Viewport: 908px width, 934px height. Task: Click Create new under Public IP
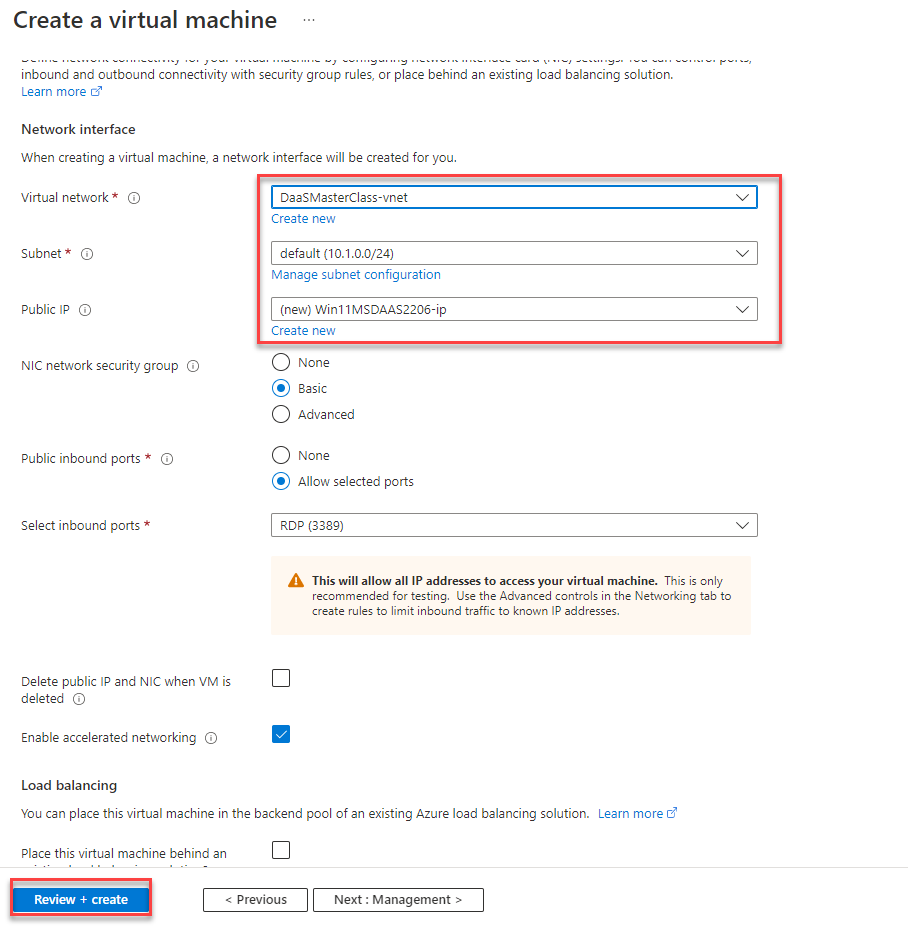pyautogui.click(x=303, y=330)
